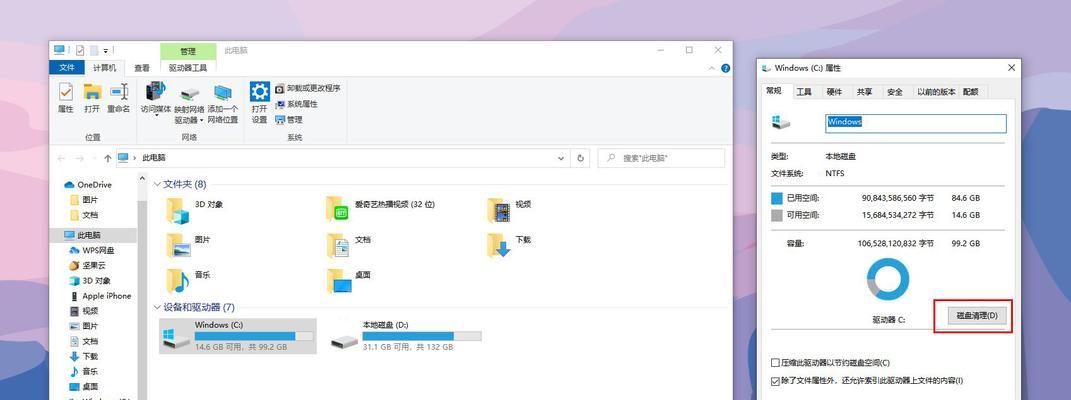This screenshot has height=400, width=1071.
Task: Open the 访问媒体 dropdown arrow
Action: coord(156,115)
